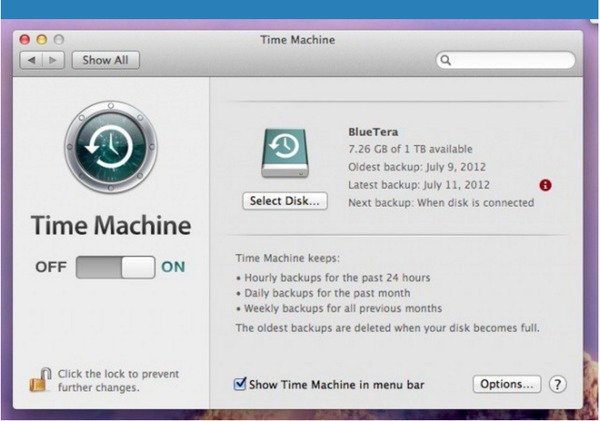
Task: Click the Time Machine window title bar text
Action: [298, 40]
